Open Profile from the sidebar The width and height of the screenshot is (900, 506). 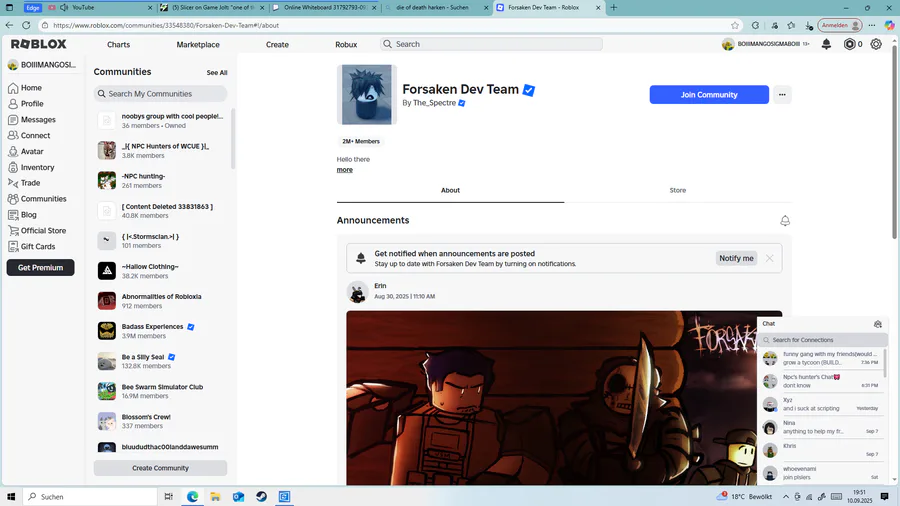(x=32, y=104)
